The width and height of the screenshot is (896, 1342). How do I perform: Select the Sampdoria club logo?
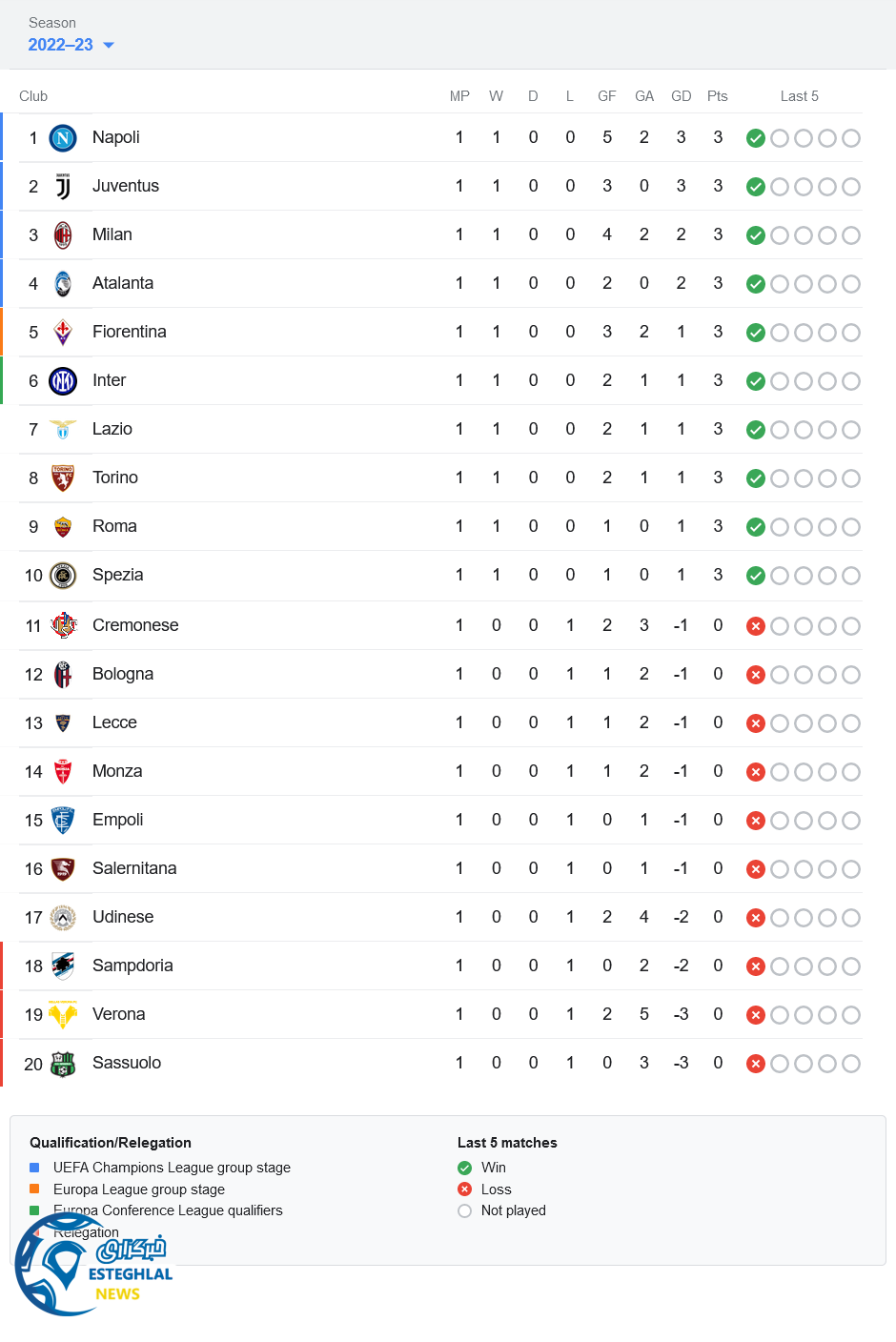click(x=63, y=966)
